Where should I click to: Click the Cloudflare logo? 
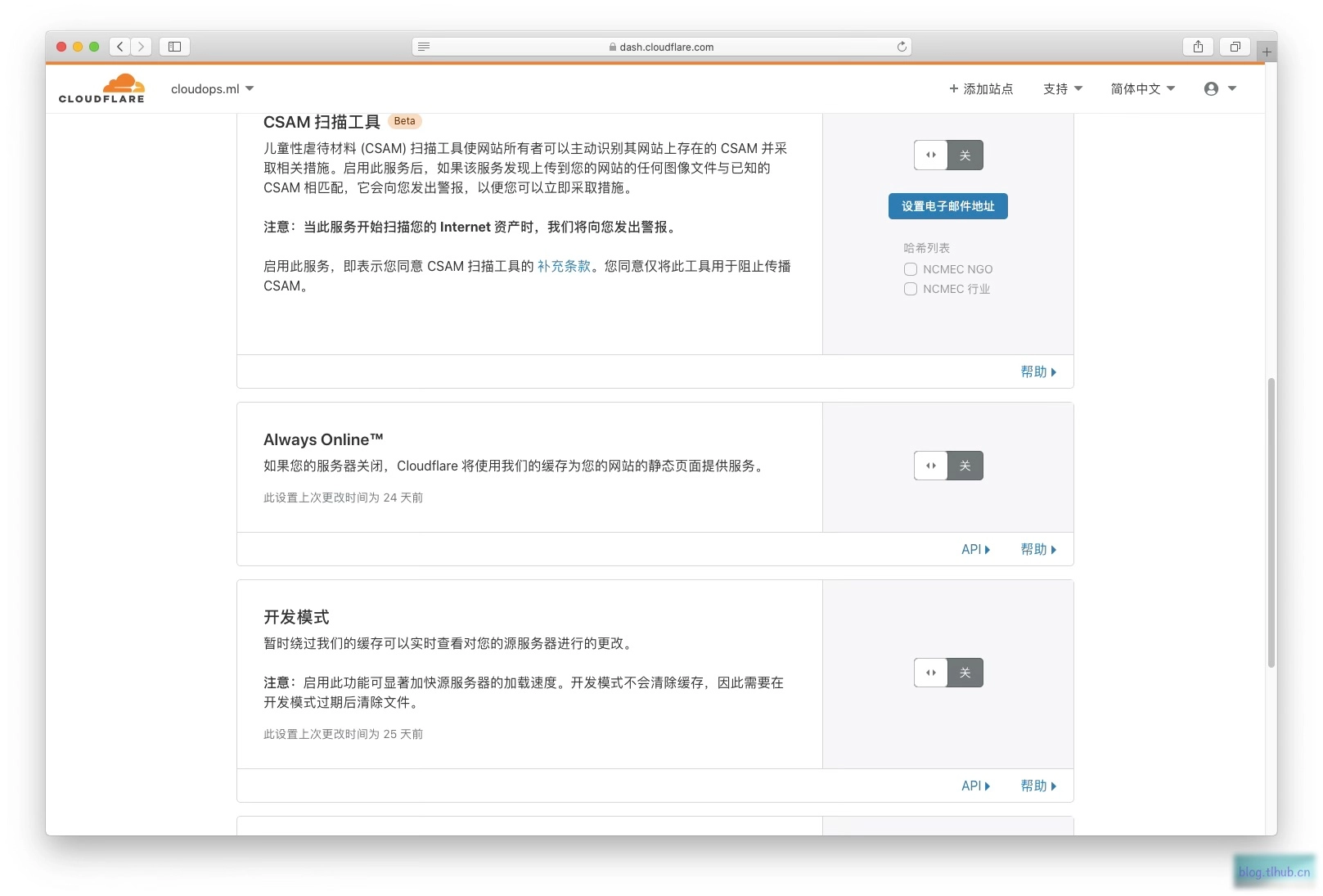(101, 88)
